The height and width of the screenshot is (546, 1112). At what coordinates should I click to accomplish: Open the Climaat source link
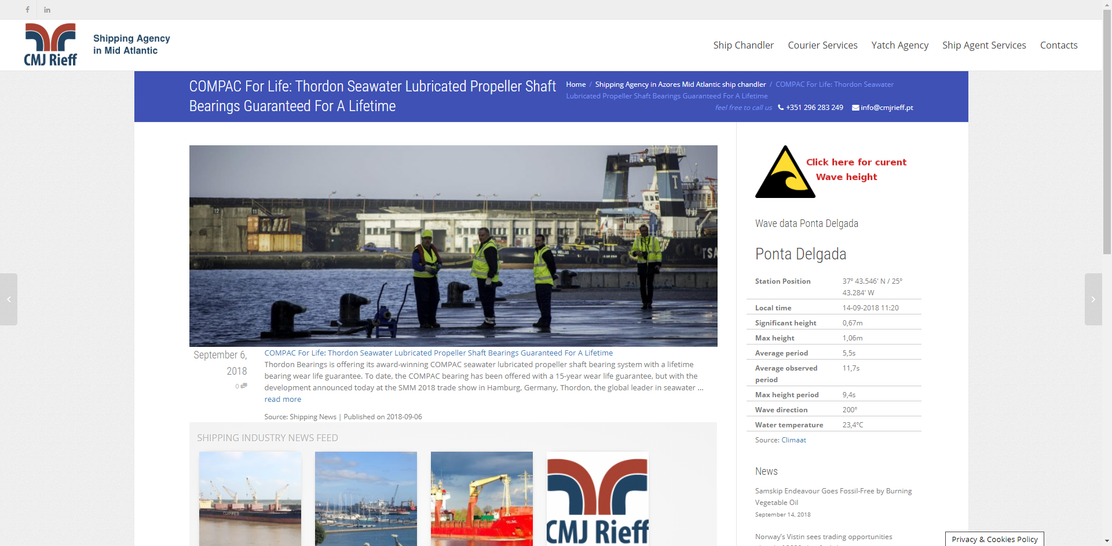(x=794, y=440)
